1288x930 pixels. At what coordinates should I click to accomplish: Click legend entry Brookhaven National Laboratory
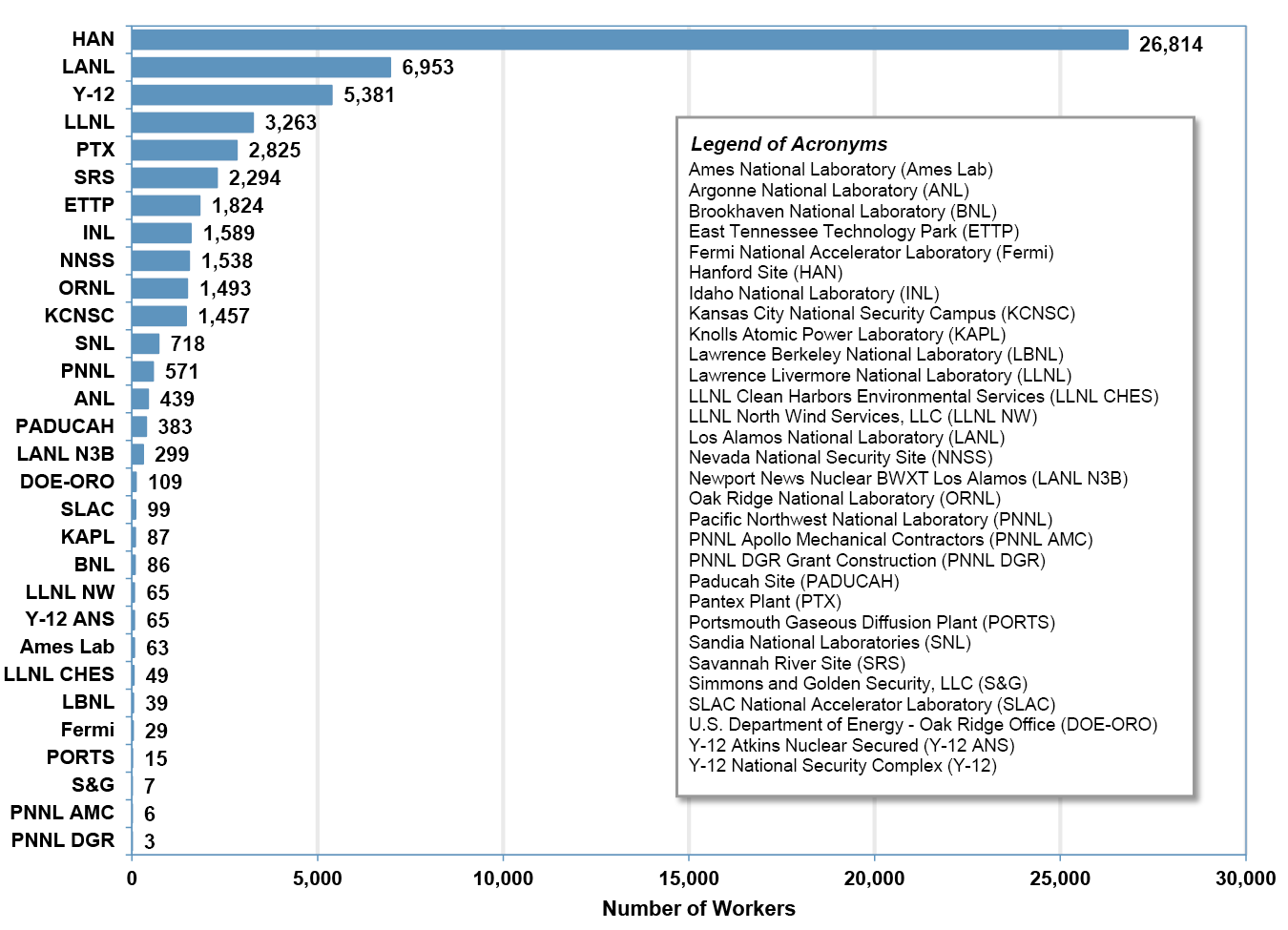point(842,212)
